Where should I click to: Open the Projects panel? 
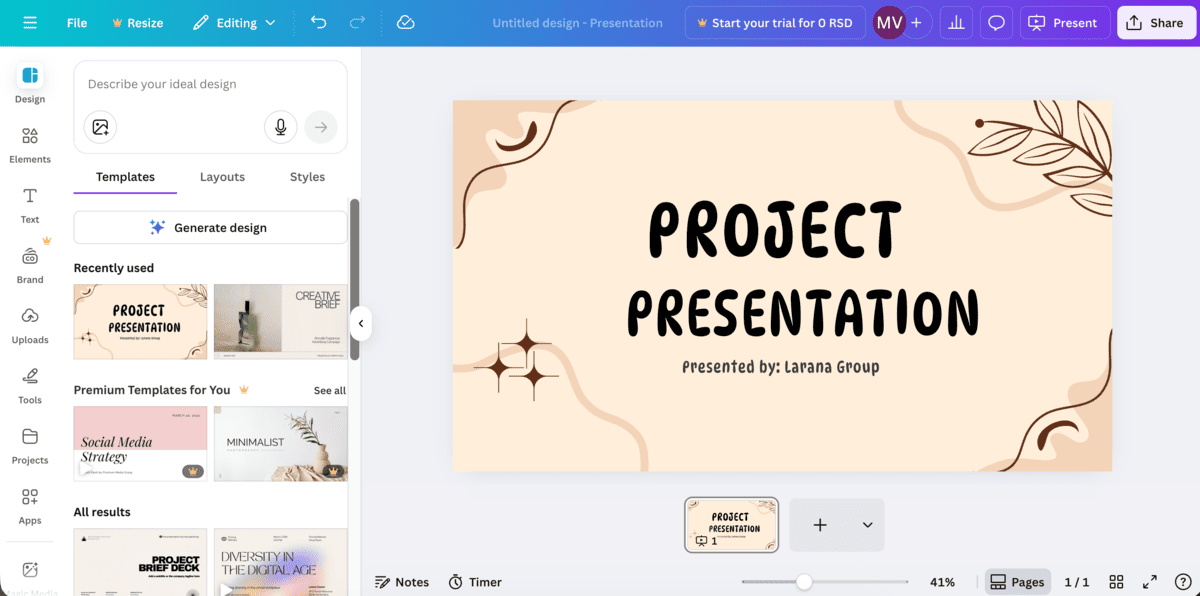click(x=29, y=444)
